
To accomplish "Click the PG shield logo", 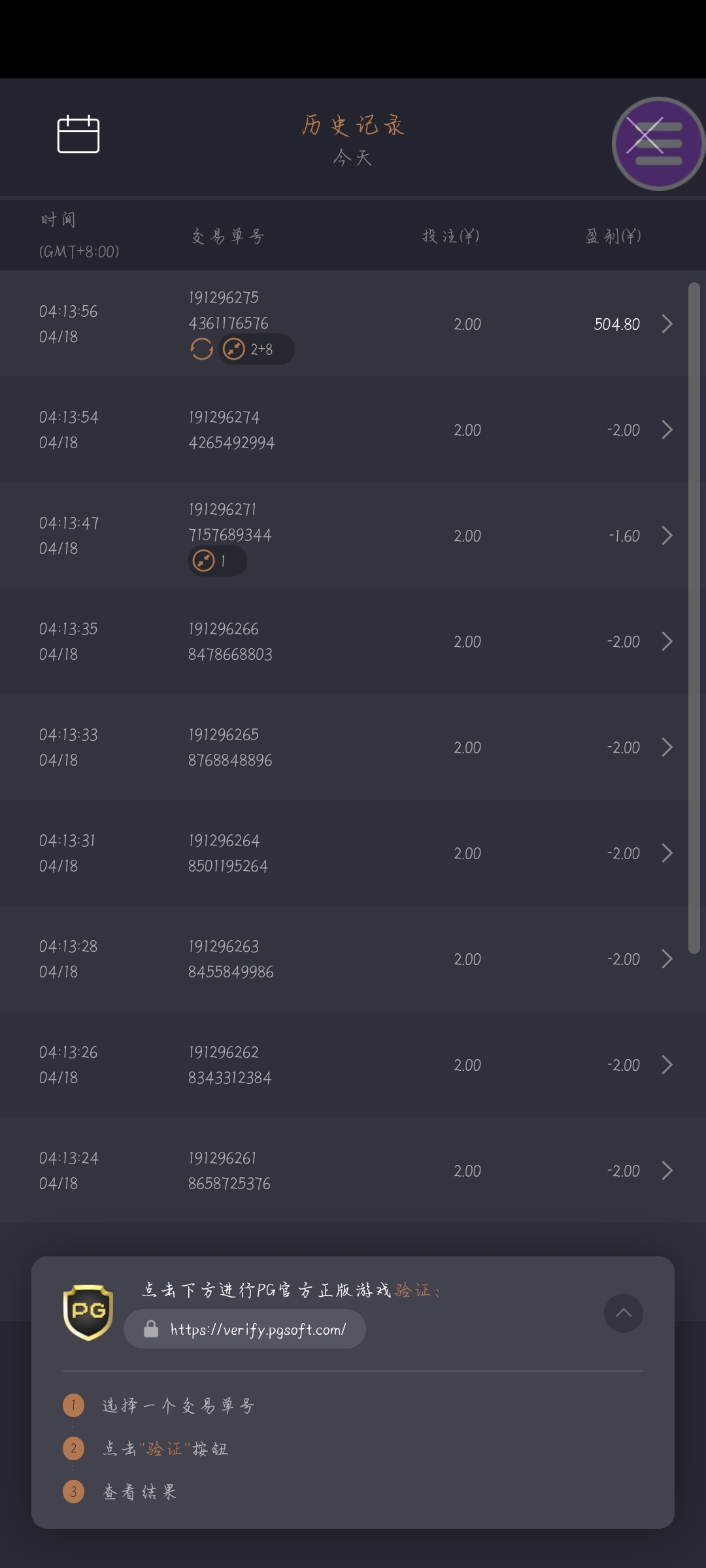I will 88,1313.
